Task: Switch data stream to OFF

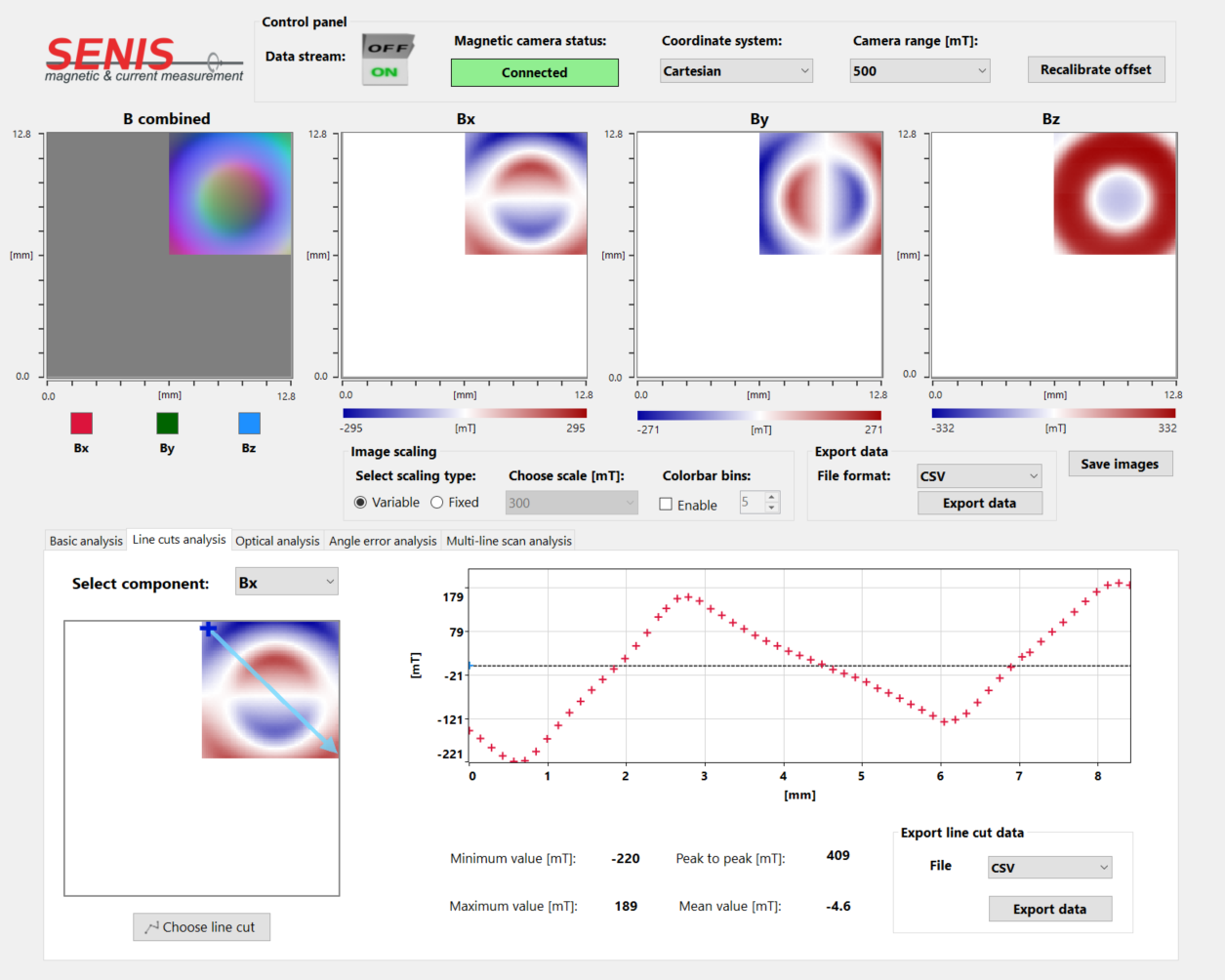Action: click(x=388, y=48)
